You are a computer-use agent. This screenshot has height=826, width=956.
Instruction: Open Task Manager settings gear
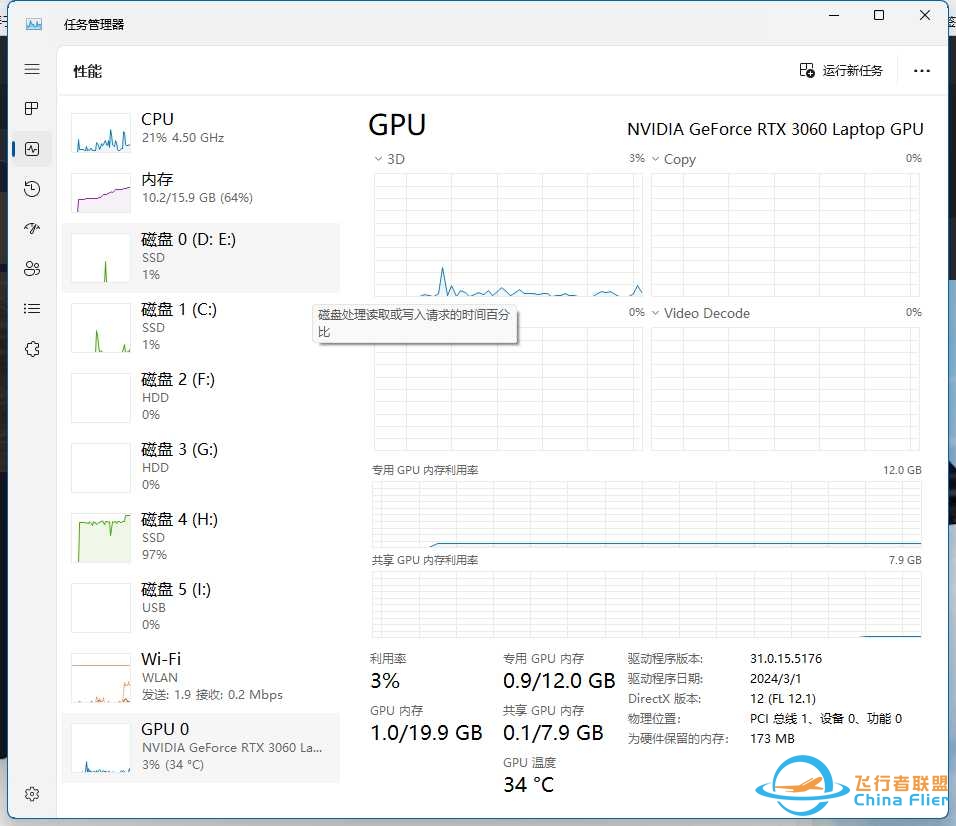pos(32,794)
